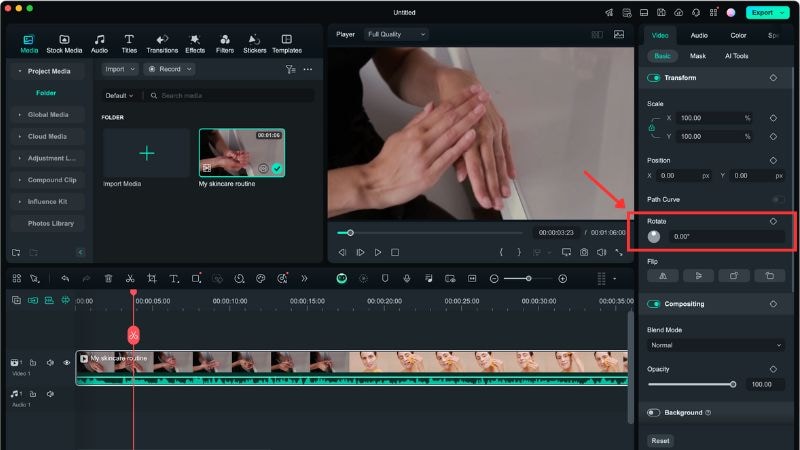Switch to properties Audio tab
The width and height of the screenshot is (800, 450).
click(699, 35)
